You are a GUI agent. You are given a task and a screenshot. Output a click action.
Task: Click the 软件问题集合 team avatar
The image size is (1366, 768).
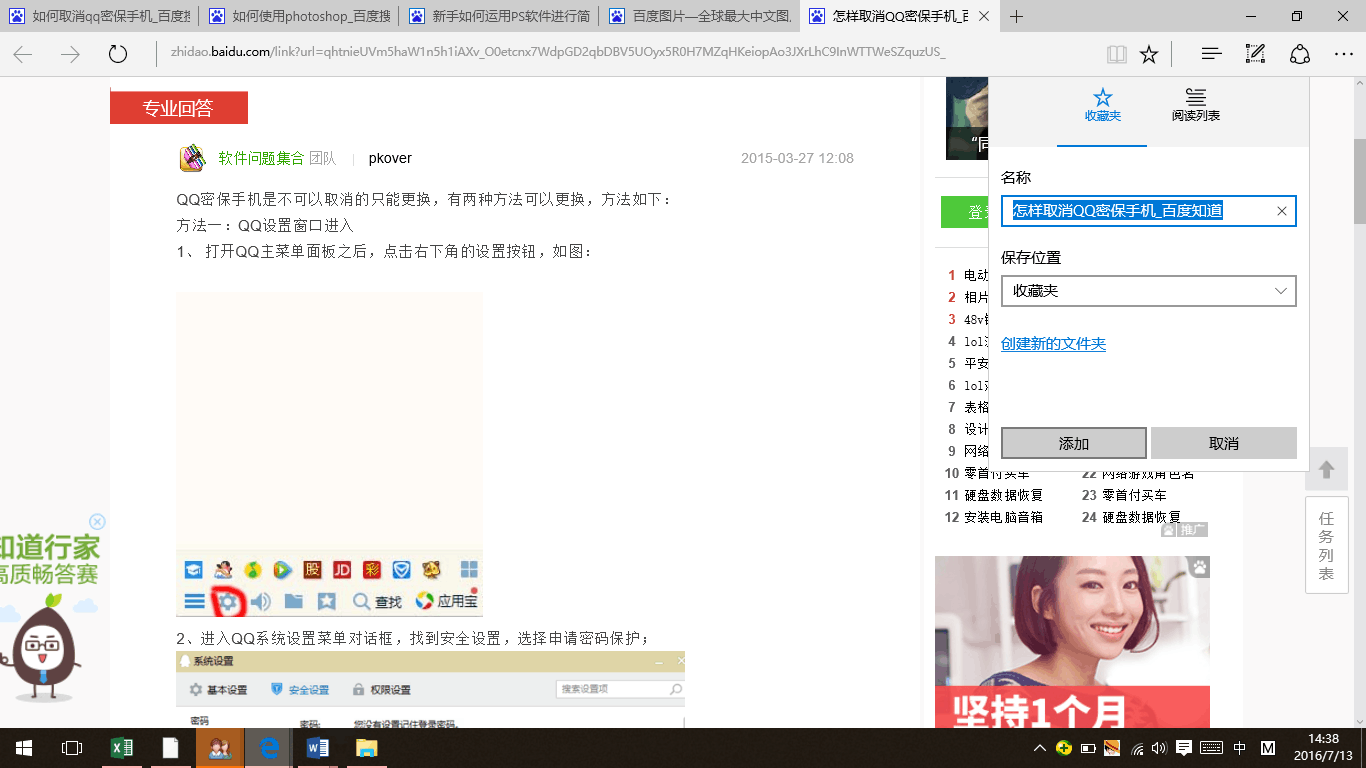192,158
